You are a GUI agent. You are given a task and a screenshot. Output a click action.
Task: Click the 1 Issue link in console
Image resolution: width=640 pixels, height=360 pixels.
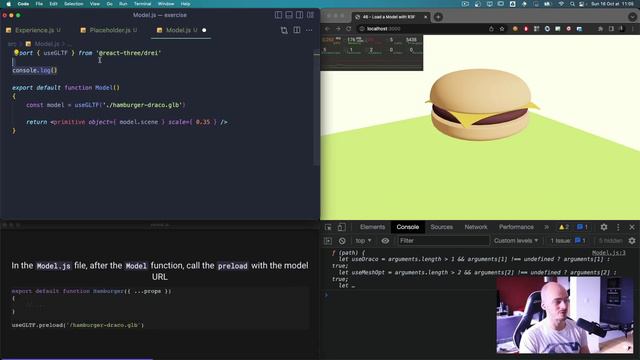point(568,241)
